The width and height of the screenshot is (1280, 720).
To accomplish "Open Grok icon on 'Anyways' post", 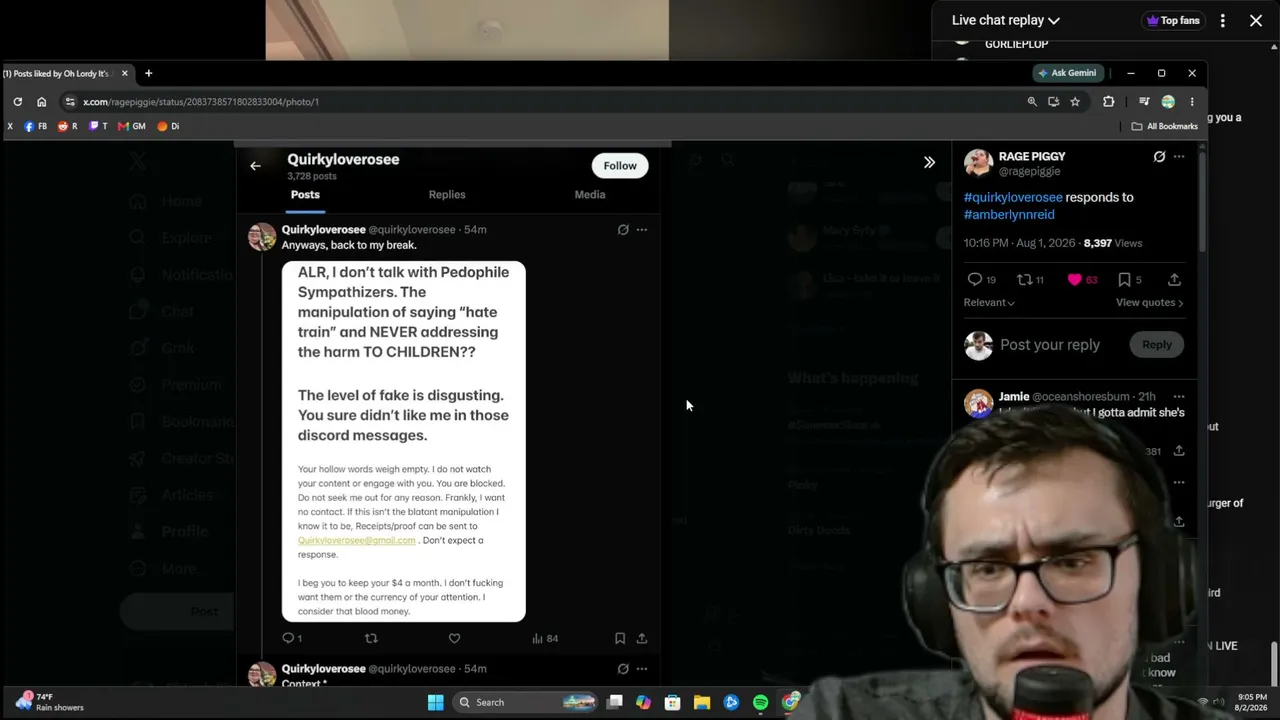I will click(x=623, y=230).
